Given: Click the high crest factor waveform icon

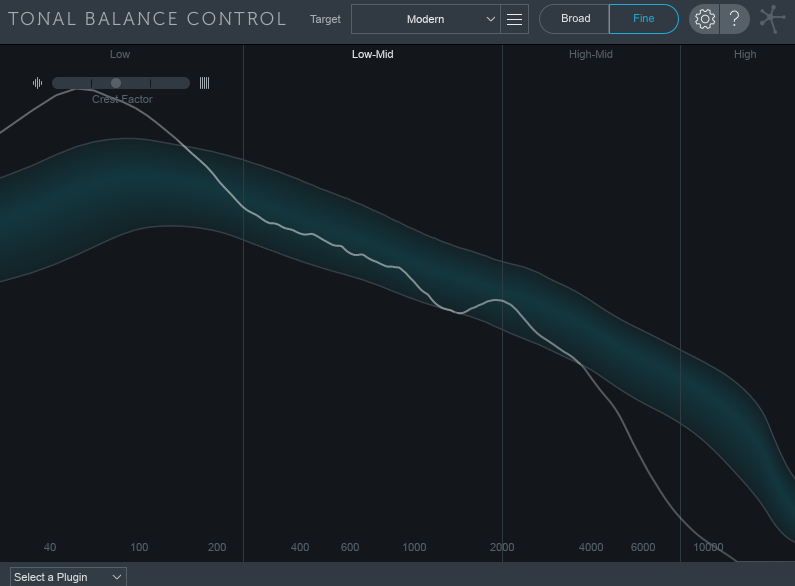Looking at the screenshot, I should click(38, 83).
